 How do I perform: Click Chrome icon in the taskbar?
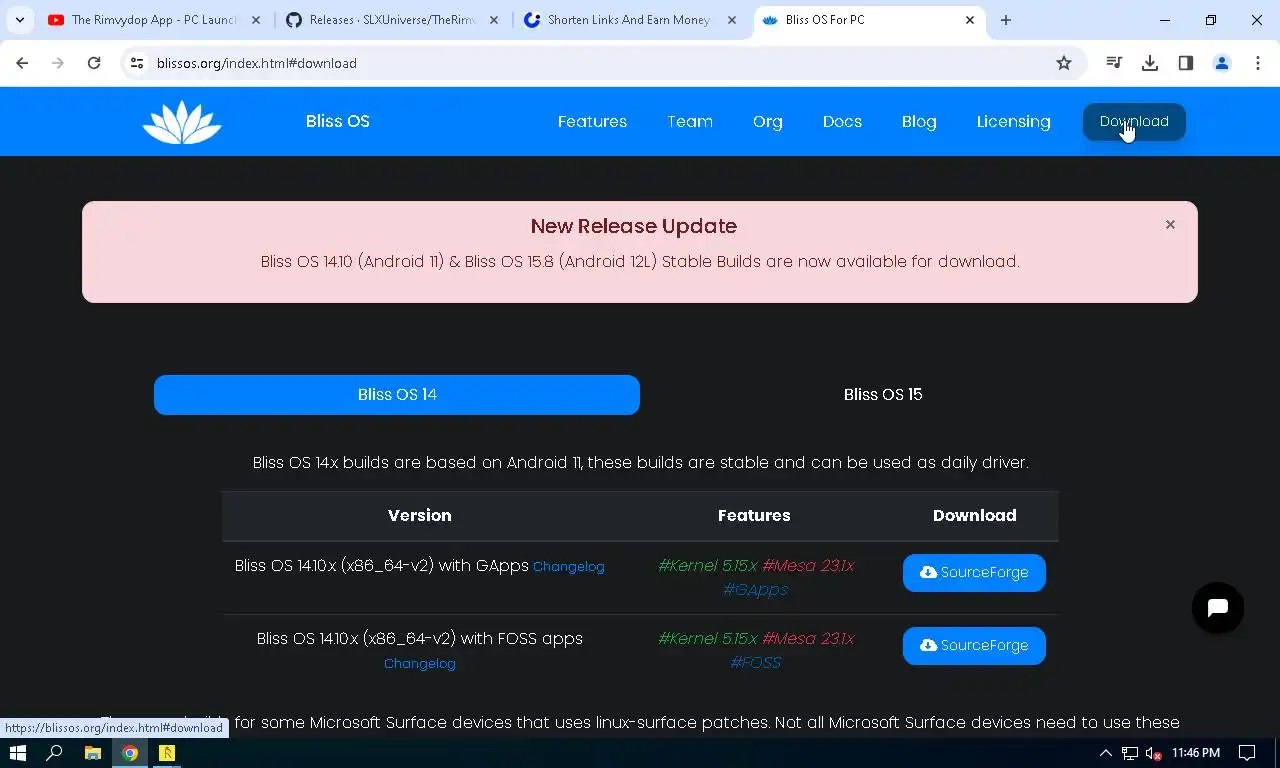tap(130, 753)
